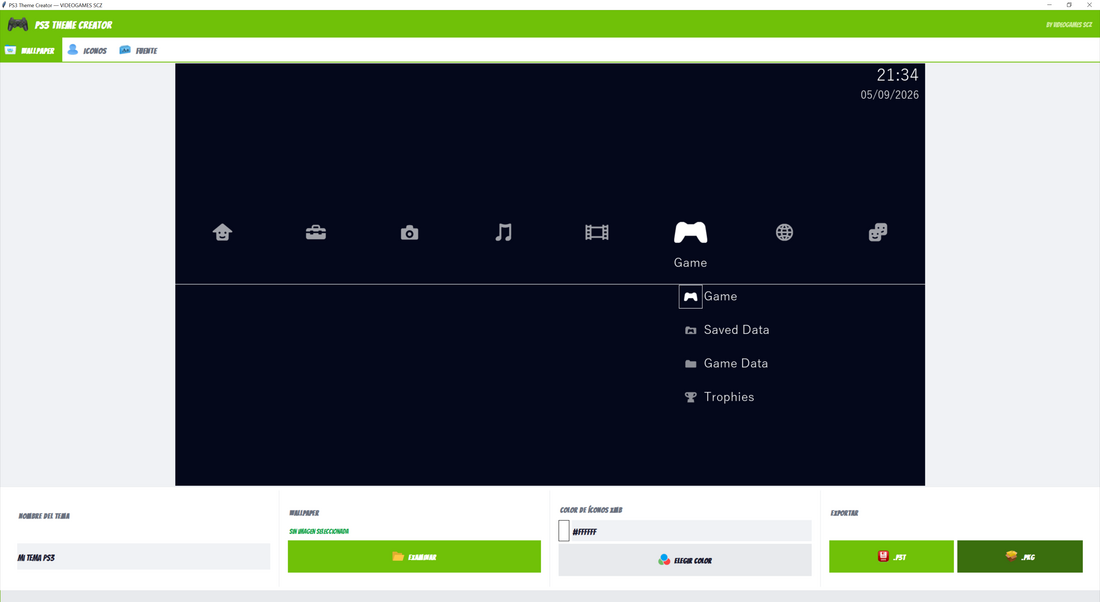Image resolution: width=1100 pixels, height=602 pixels.
Task: Click Examinar to browse for wallpaper
Action: pos(414,556)
